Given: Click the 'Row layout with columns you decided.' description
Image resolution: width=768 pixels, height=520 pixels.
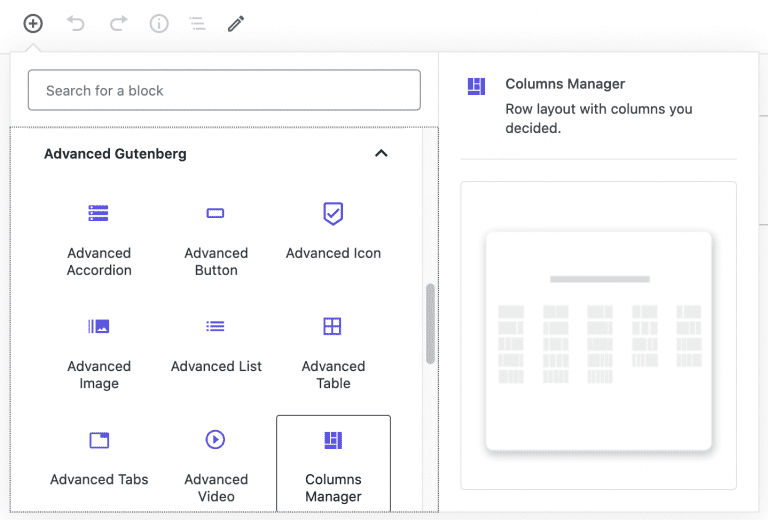Looking at the screenshot, I should point(599,118).
